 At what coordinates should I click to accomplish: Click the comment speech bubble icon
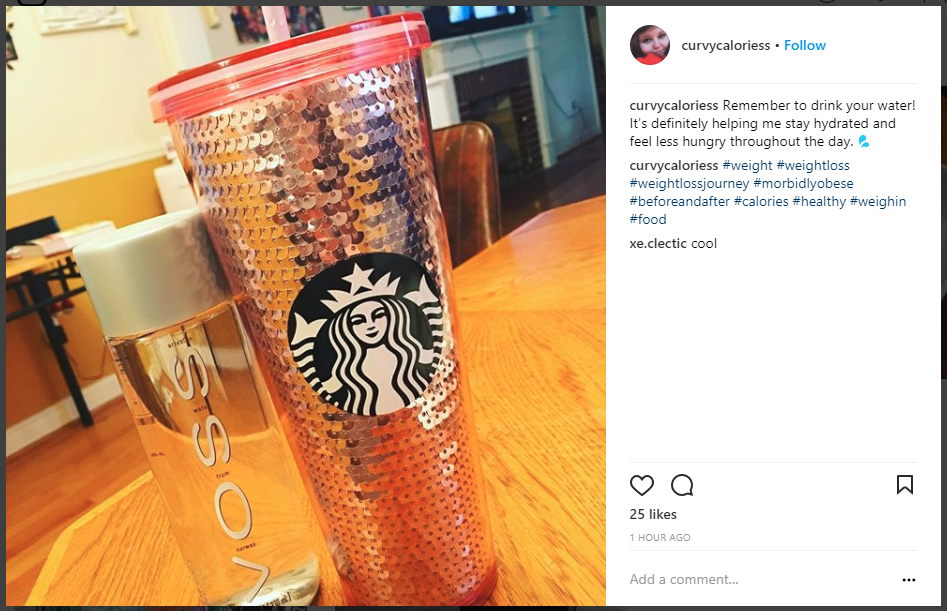(682, 485)
